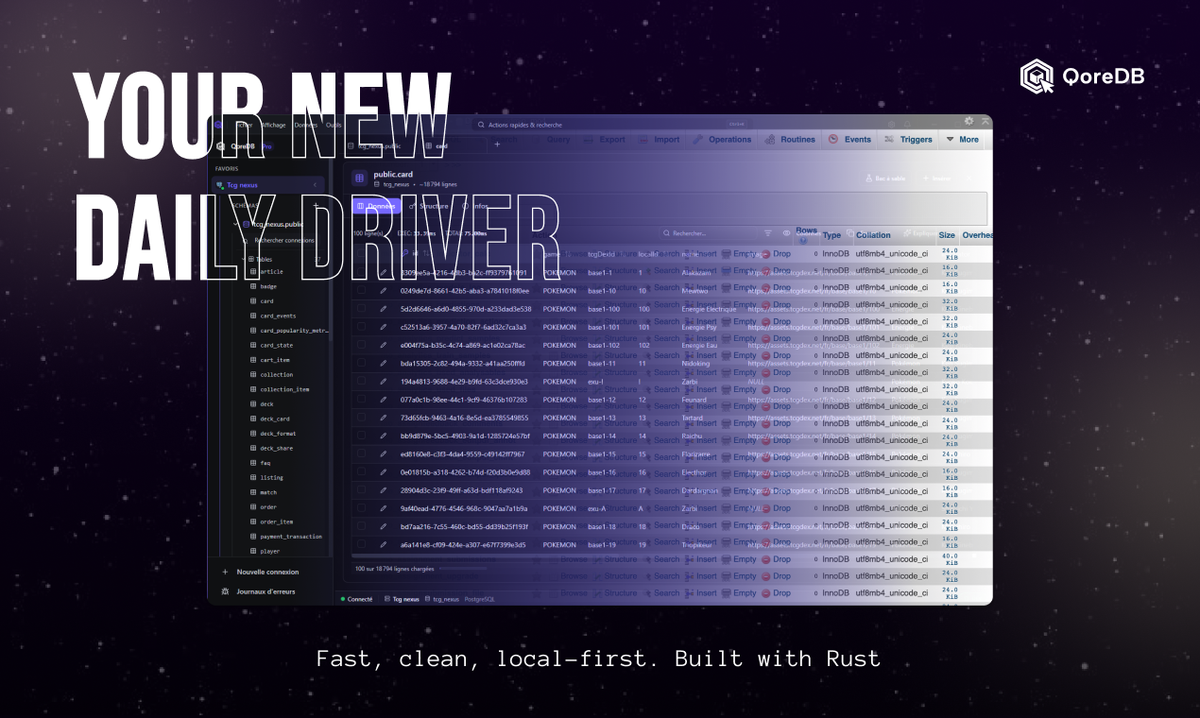Click the Events clock icon

tap(835, 140)
